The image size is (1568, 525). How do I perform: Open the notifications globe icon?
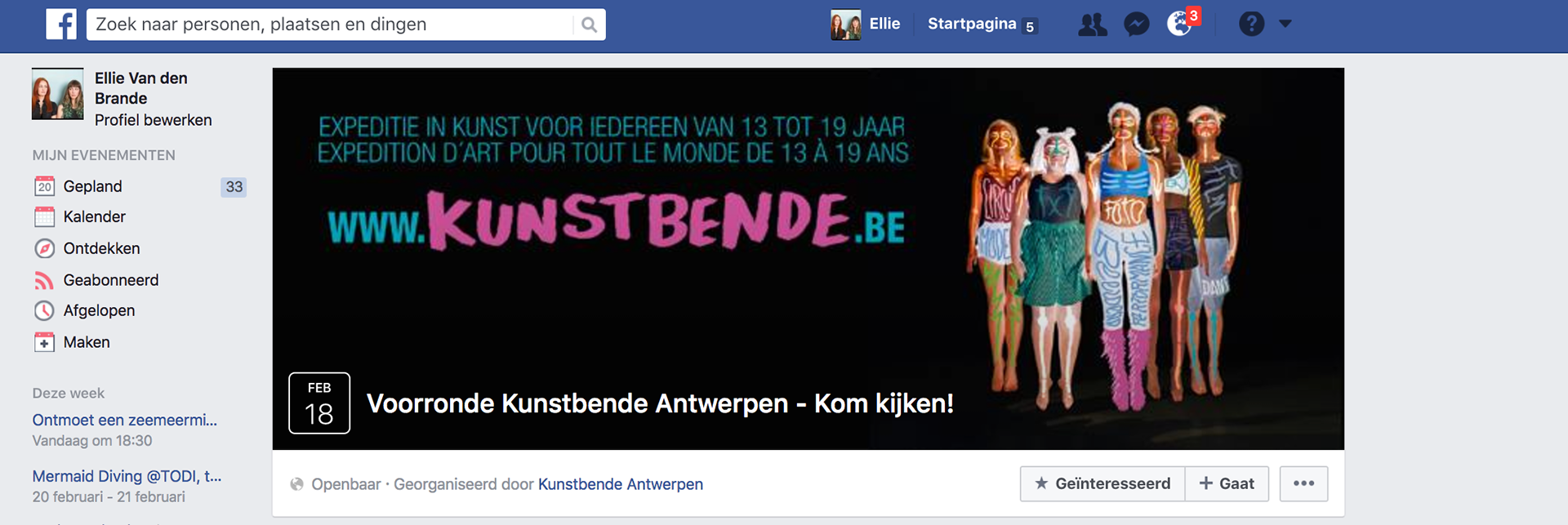click(x=1179, y=24)
